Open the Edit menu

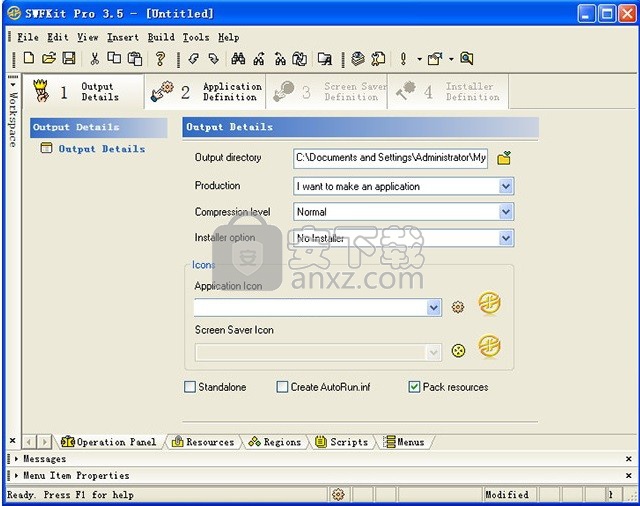point(58,37)
